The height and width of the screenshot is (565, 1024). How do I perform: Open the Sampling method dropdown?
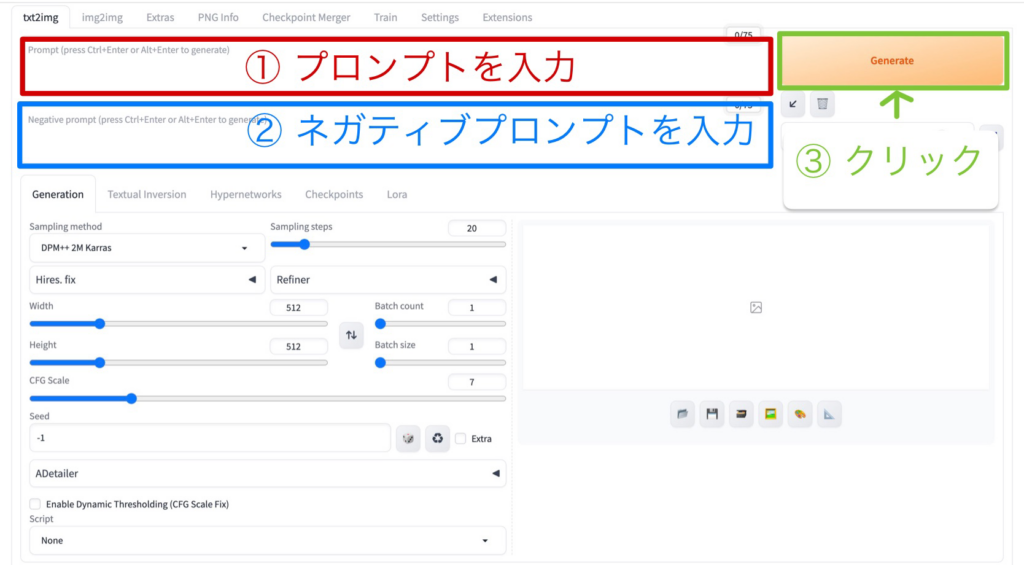tap(147, 248)
